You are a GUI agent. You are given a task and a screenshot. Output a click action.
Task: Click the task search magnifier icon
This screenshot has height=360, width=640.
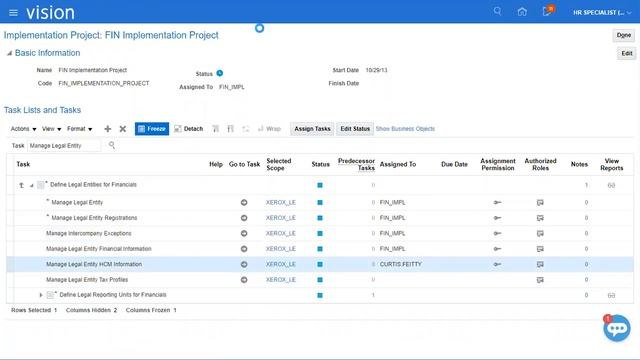coord(112,145)
